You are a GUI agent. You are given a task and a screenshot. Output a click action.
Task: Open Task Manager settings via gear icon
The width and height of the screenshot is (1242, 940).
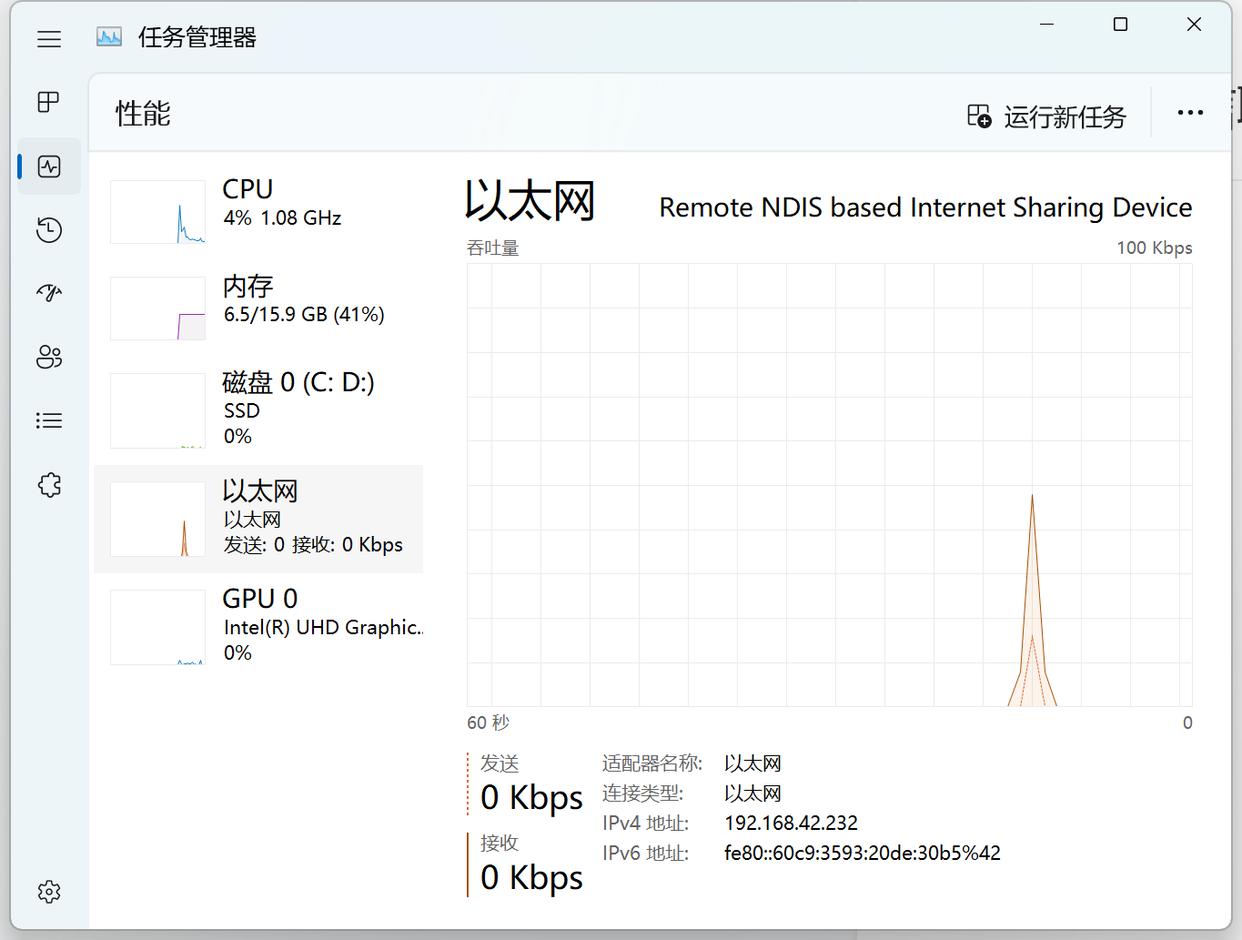click(x=49, y=891)
